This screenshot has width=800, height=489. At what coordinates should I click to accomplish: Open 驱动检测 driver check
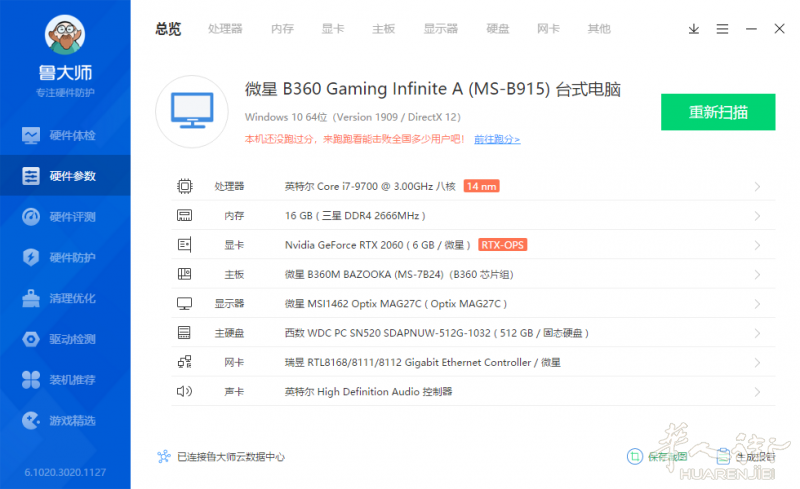tap(65, 339)
